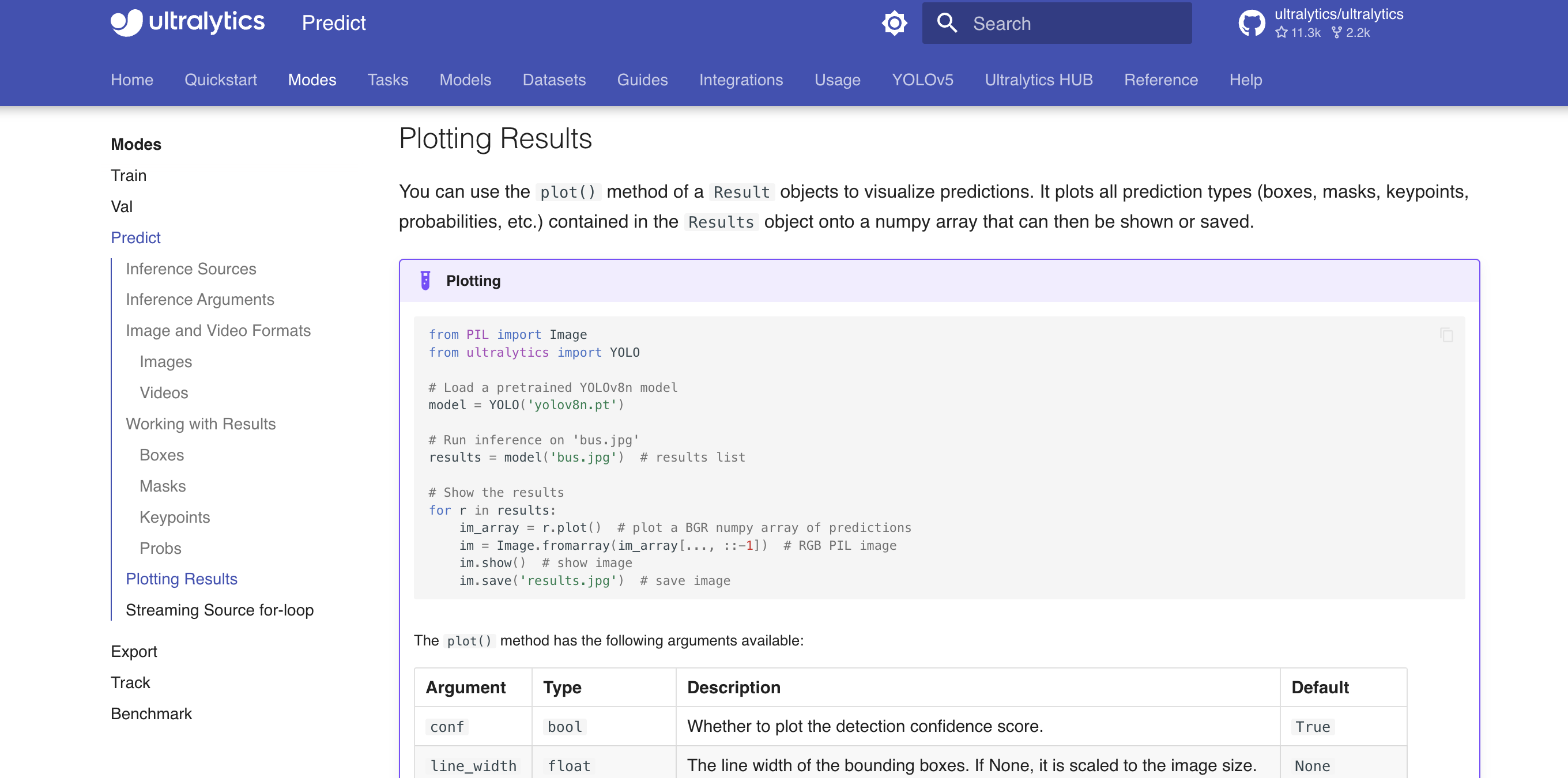
Task: Switch to the Reference tab
Action: (x=1161, y=80)
